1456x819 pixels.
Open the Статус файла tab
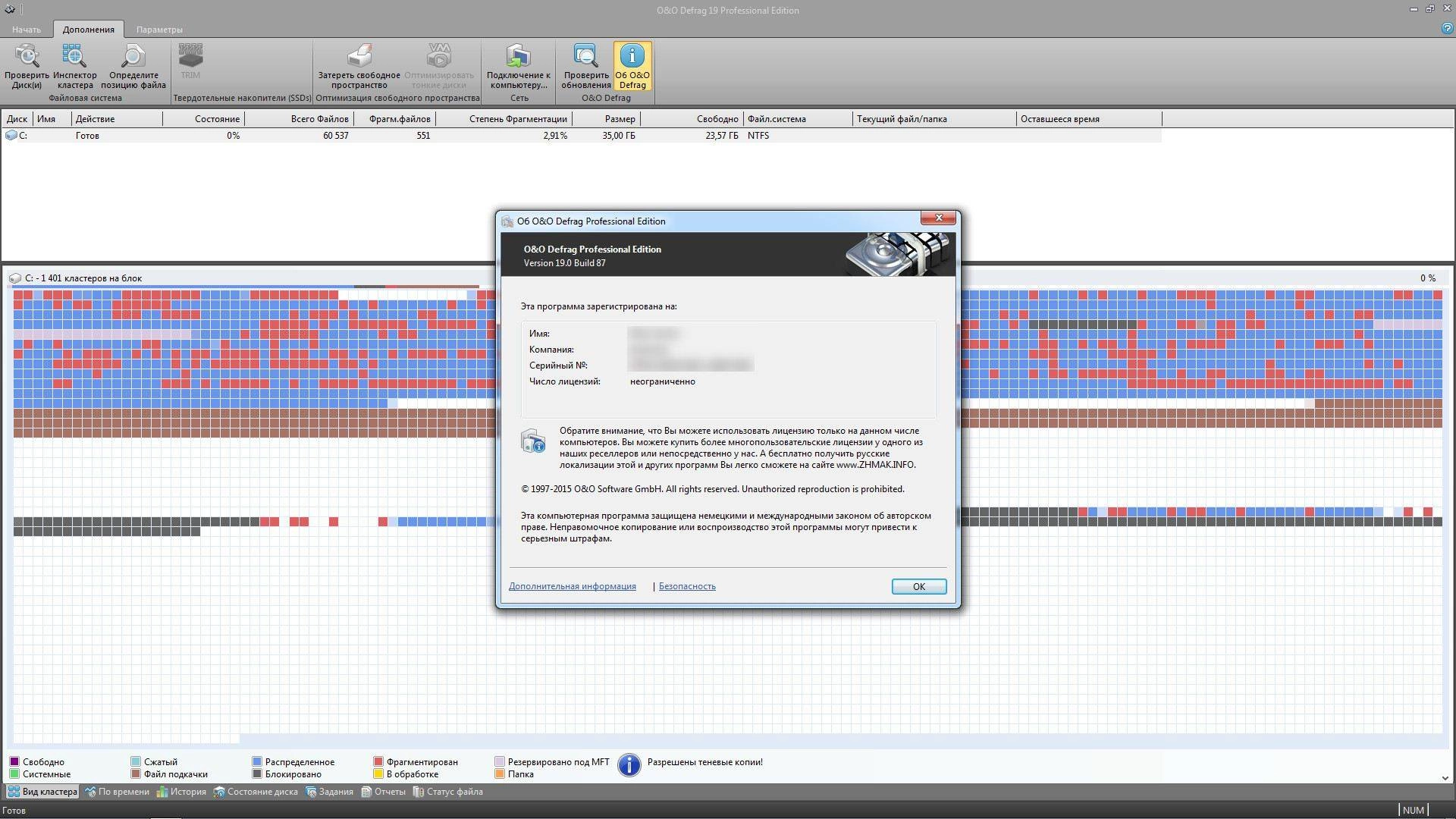point(447,792)
